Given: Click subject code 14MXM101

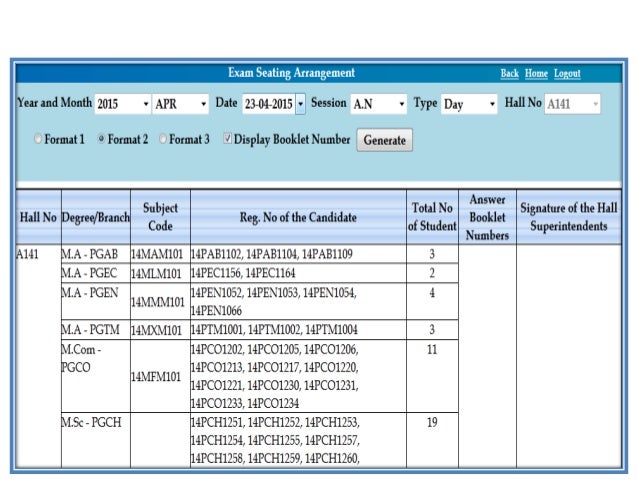Looking at the screenshot, I should pyautogui.click(x=160, y=330).
